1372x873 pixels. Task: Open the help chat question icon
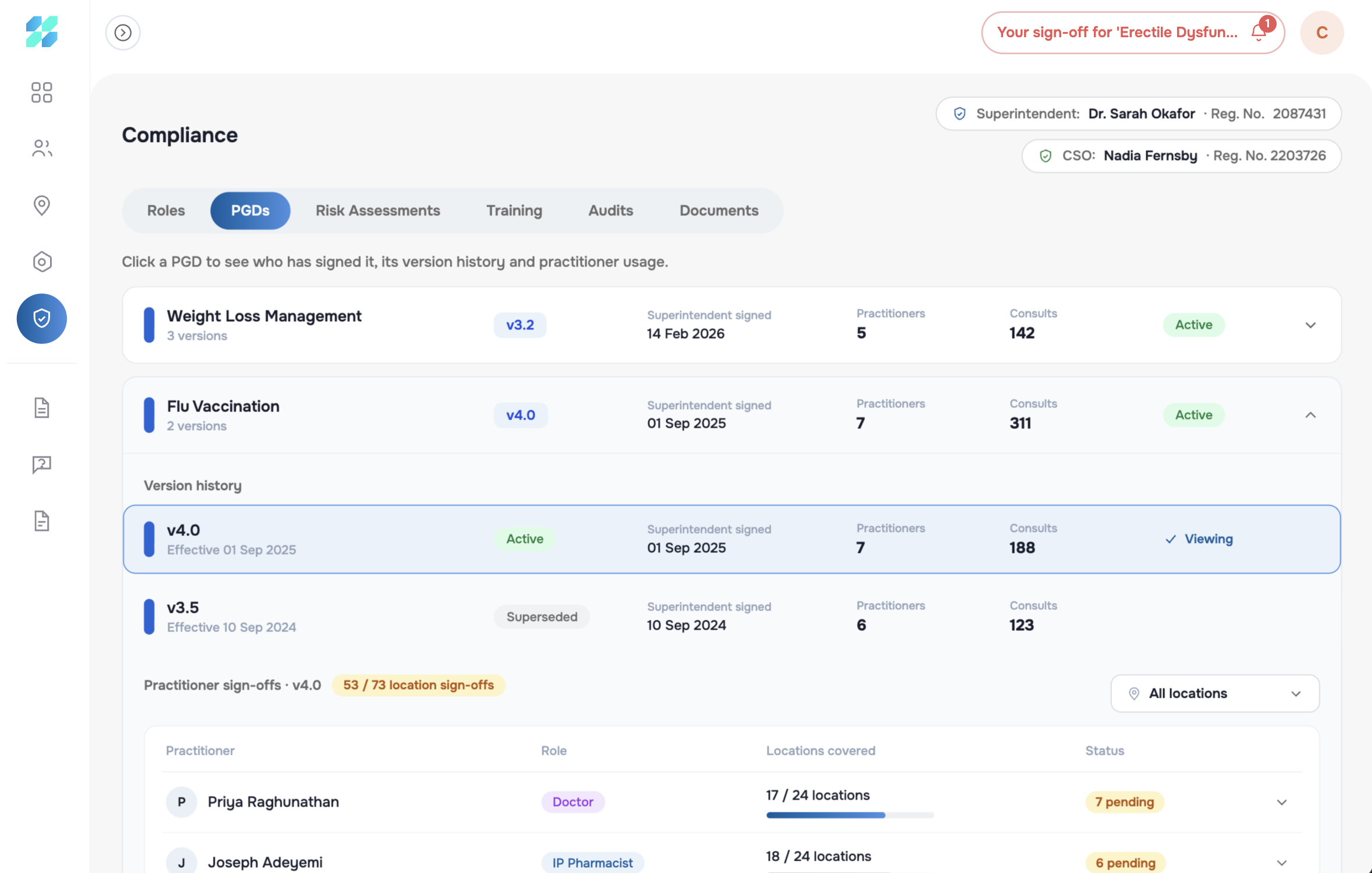tap(41, 464)
